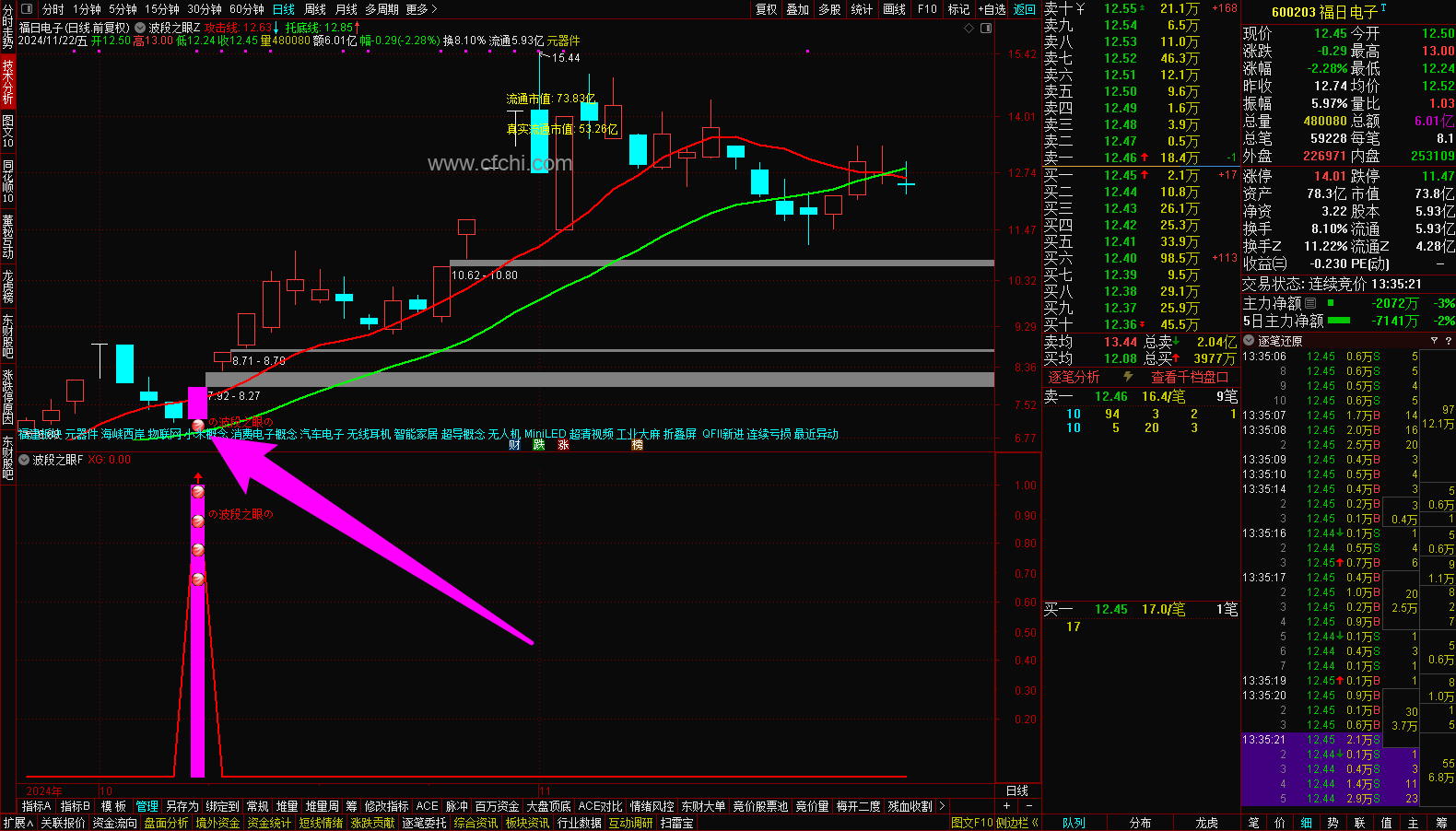Viewport: 1456px width, 831px height.
Task: Select the 筹 chips tab
Action: tap(1441, 823)
